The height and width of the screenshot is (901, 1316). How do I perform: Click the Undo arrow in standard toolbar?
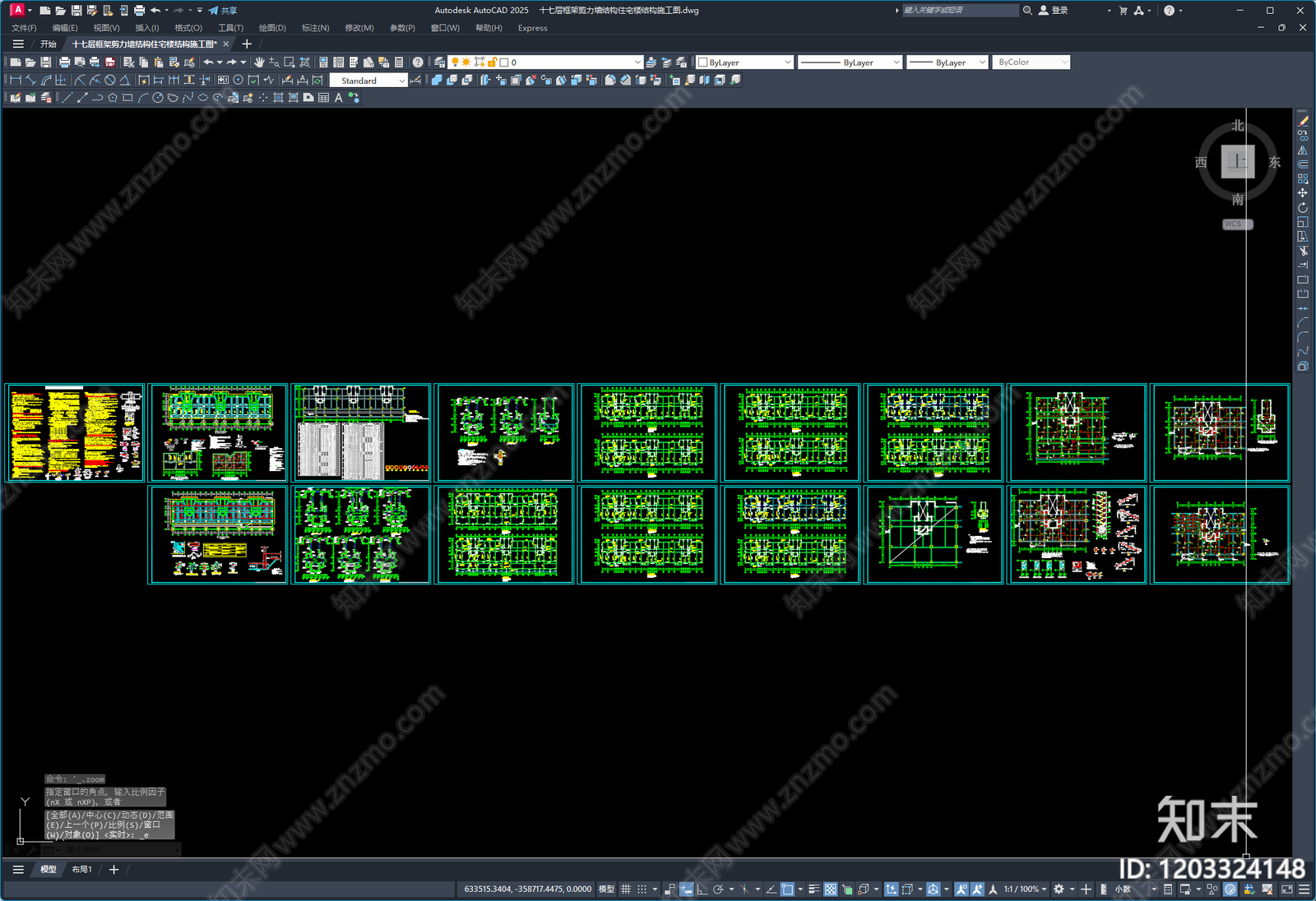pos(209,62)
